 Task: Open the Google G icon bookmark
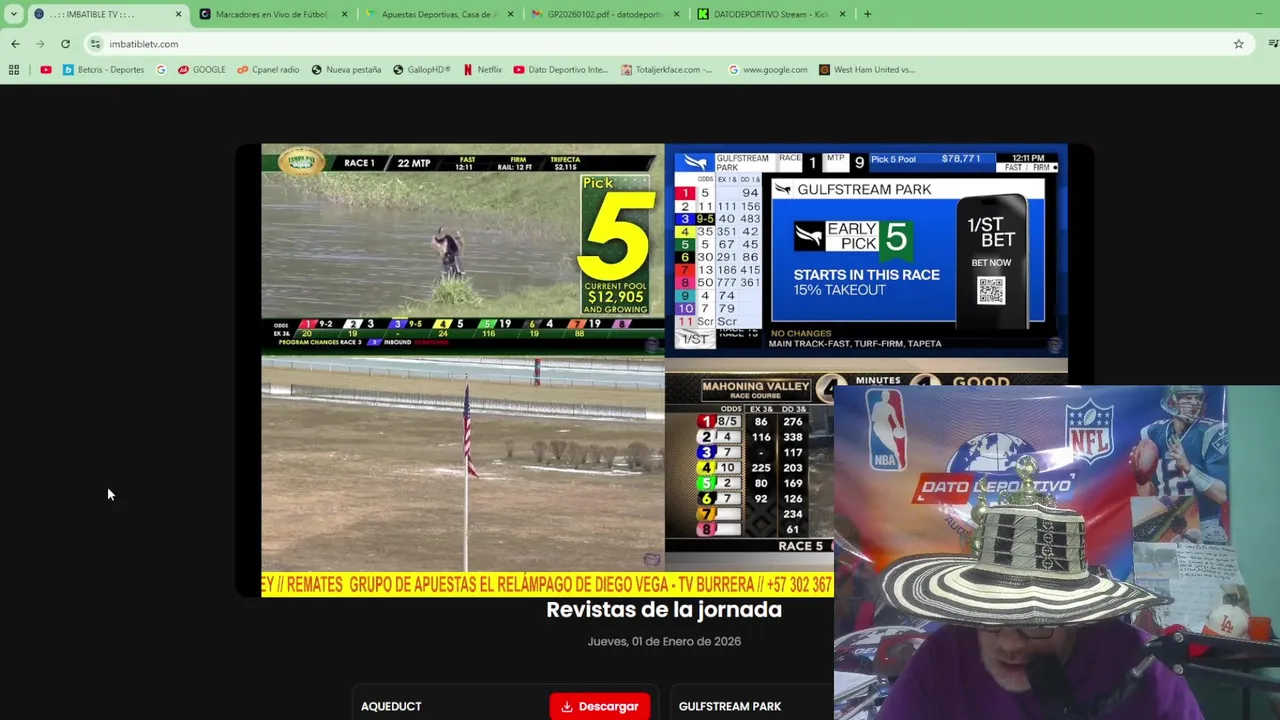(x=161, y=70)
